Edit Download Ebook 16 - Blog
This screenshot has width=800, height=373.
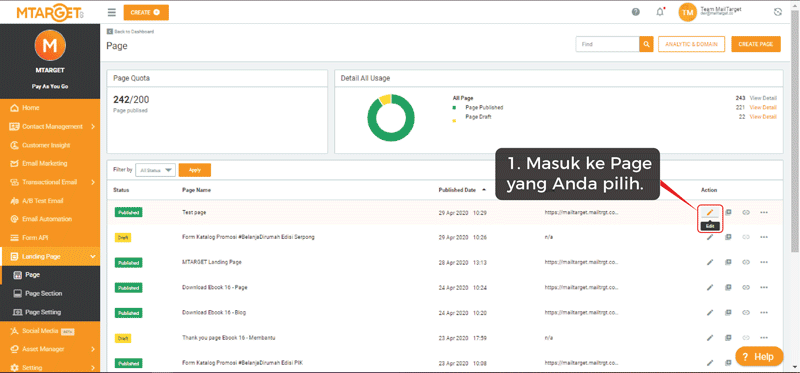point(710,312)
